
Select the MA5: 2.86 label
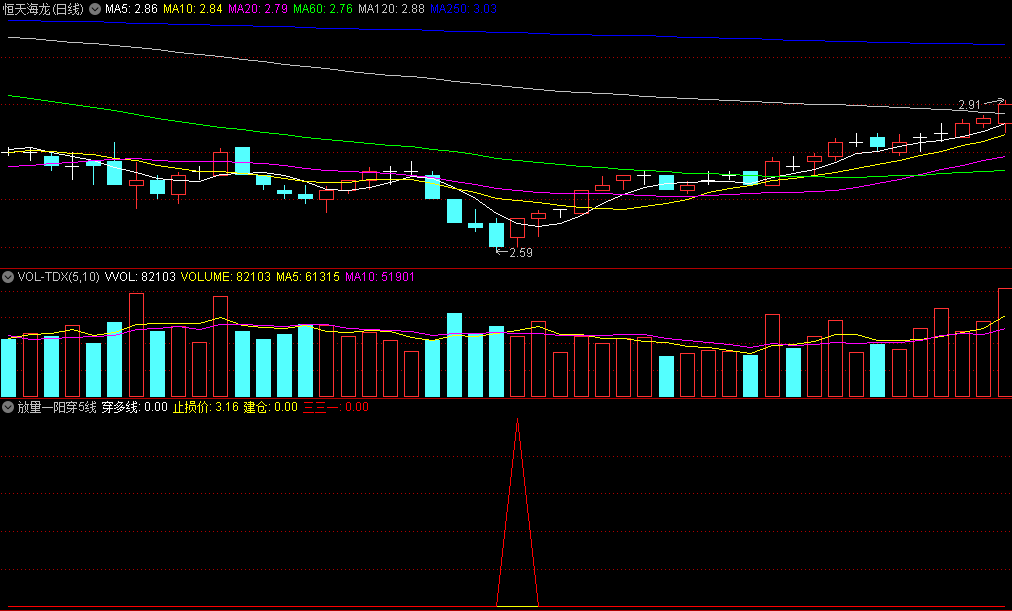click(131, 9)
